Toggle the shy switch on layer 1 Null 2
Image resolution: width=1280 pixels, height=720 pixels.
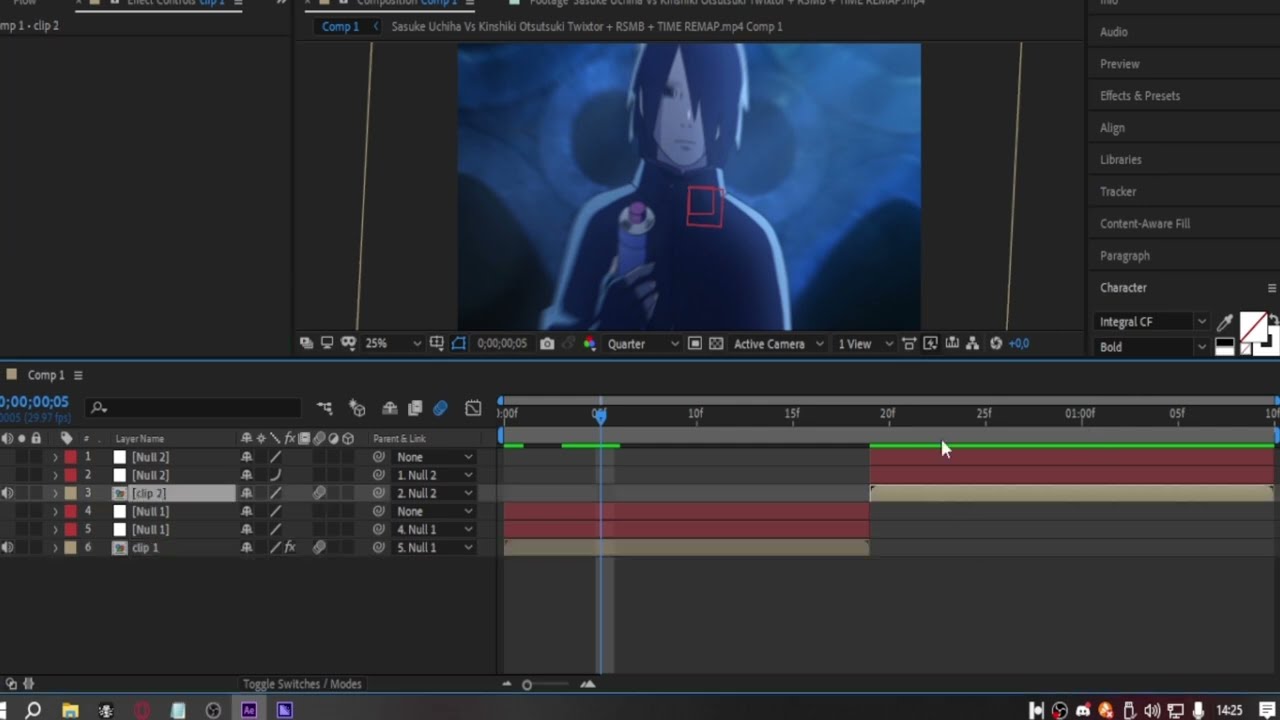[246, 457]
